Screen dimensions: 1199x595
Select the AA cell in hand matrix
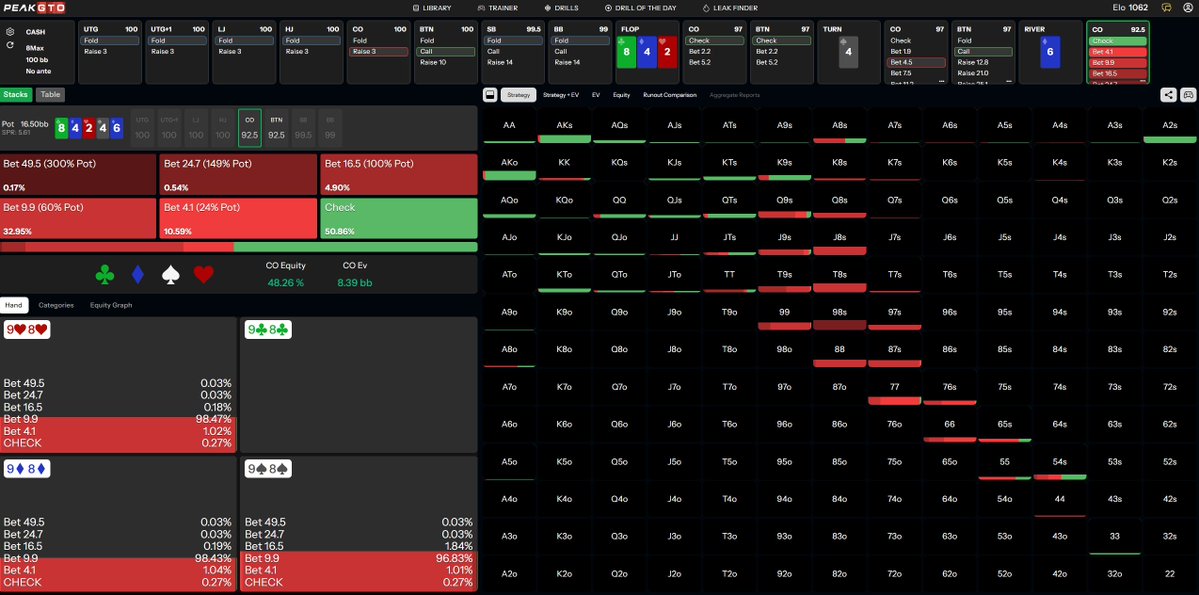coord(509,125)
